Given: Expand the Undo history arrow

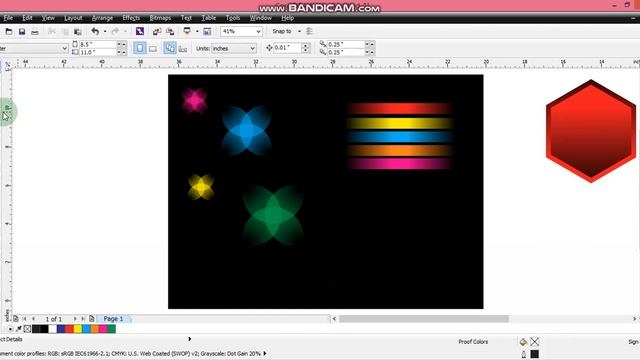Looking at the screenshot, I should (x=105, y=31).
